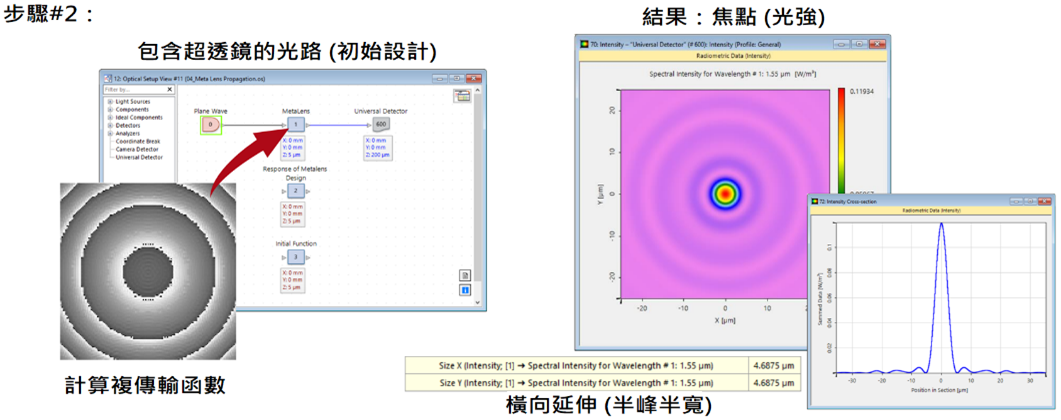Open the table view icon in Optical Setup
This screenshot has width=1061, height=420.
tap(462, 96)
